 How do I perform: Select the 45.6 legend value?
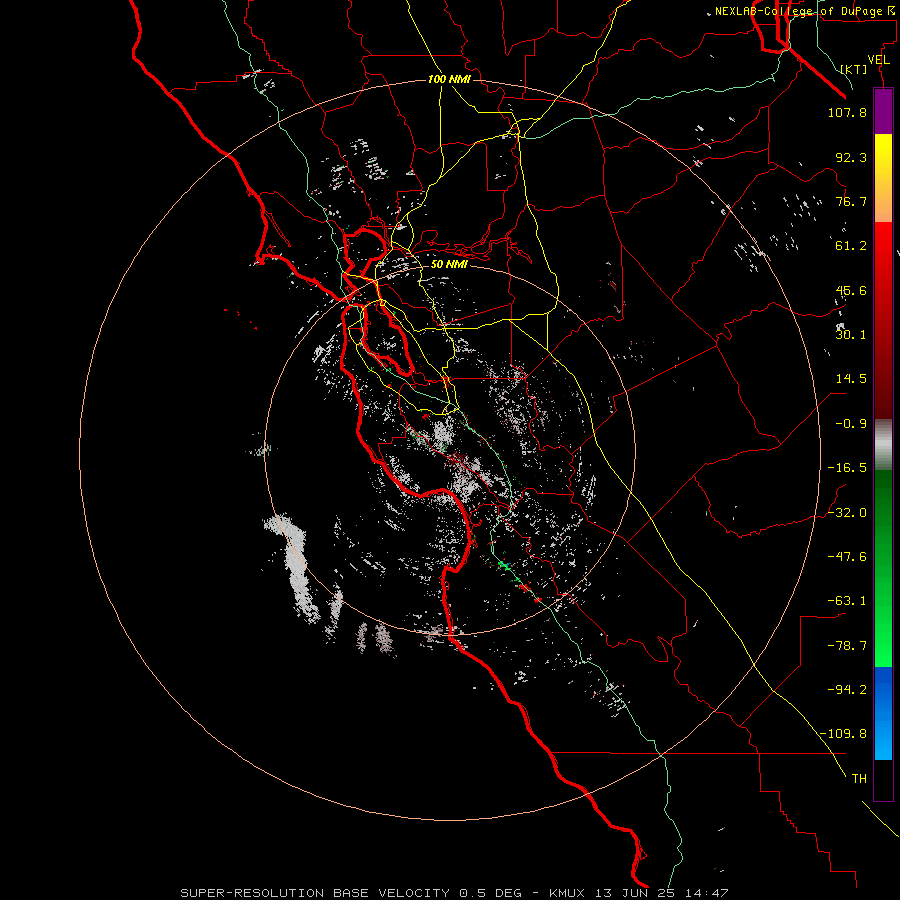pyautogui.click(x=851, y=290)
